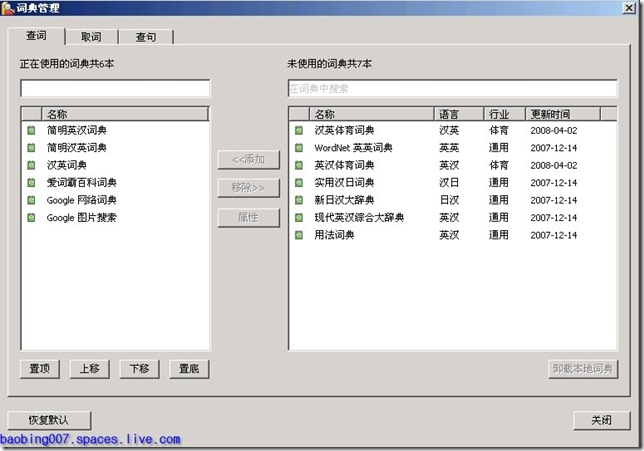Click the icon beside 新日汉大辞典
644x451 pixels.
(299, 200)
